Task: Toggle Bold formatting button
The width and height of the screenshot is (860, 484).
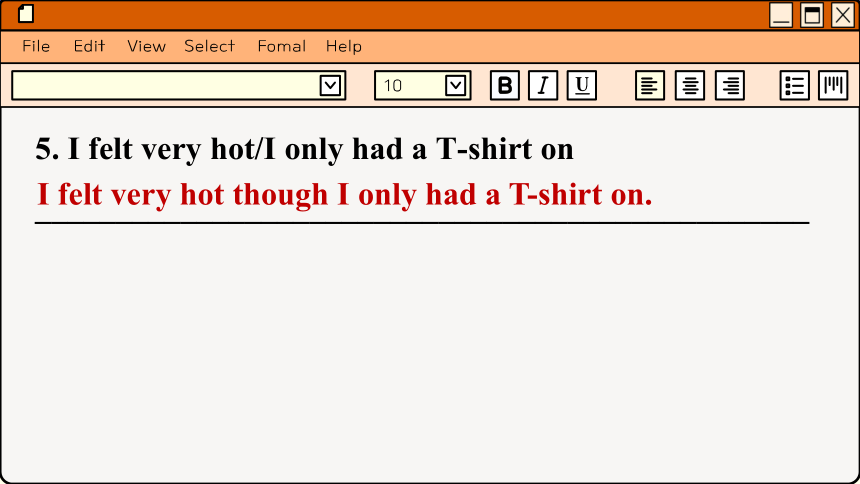Action: (505, 85)
